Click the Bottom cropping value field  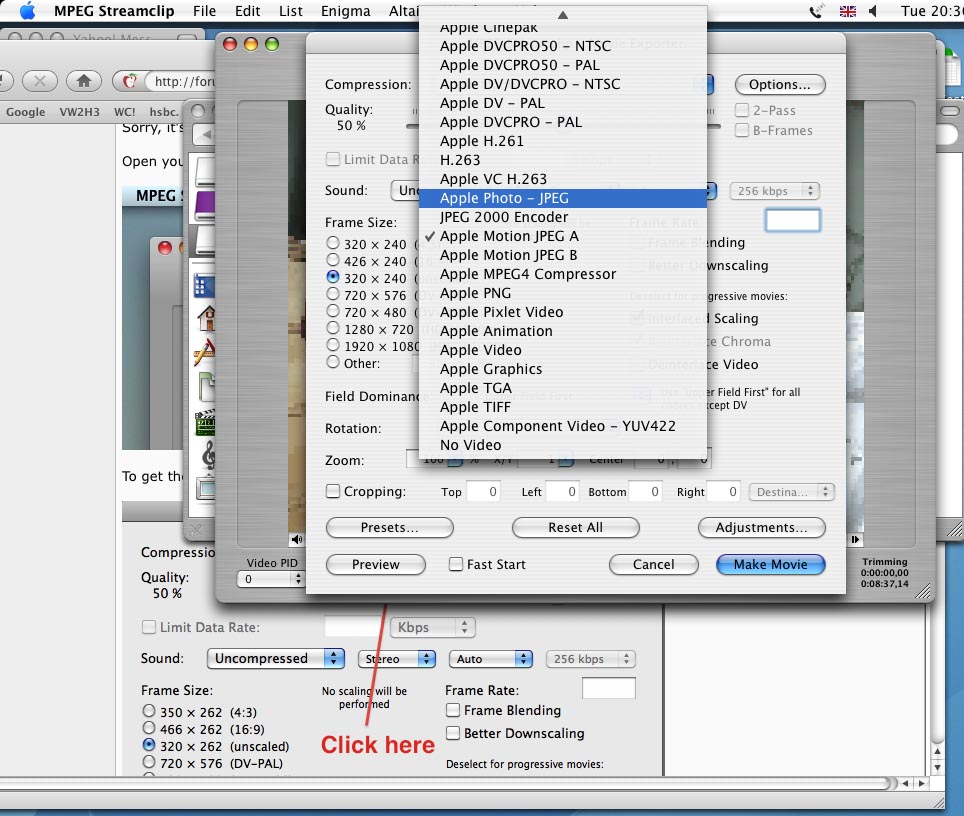[x=645, y=491]
